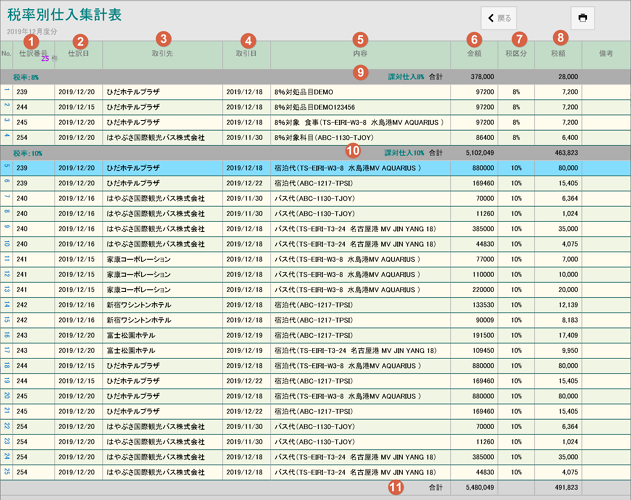Click journal number 242 in row 14
This screenshot has height=500, width=631.
pos(22,305)
